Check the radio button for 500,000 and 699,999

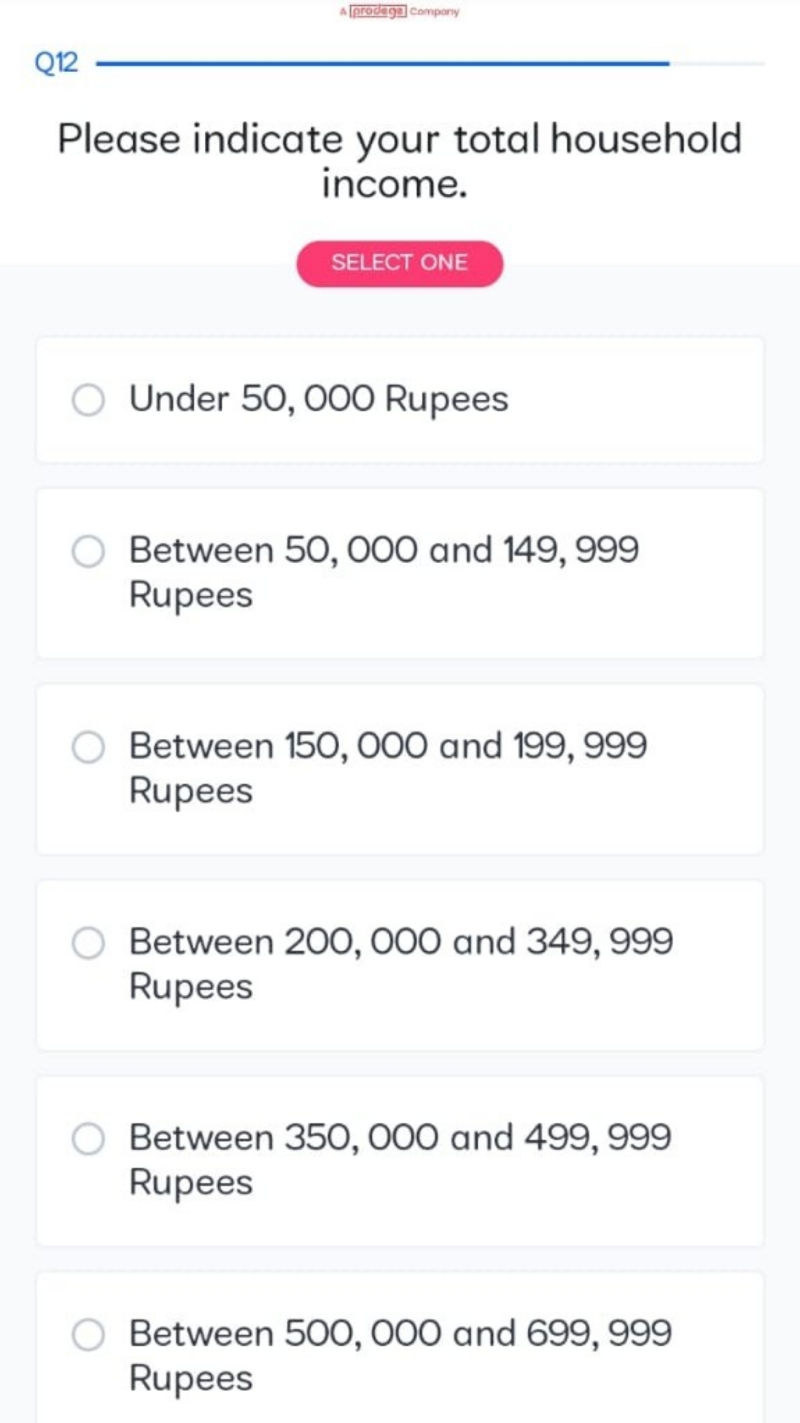click(x=88, y=1335)
